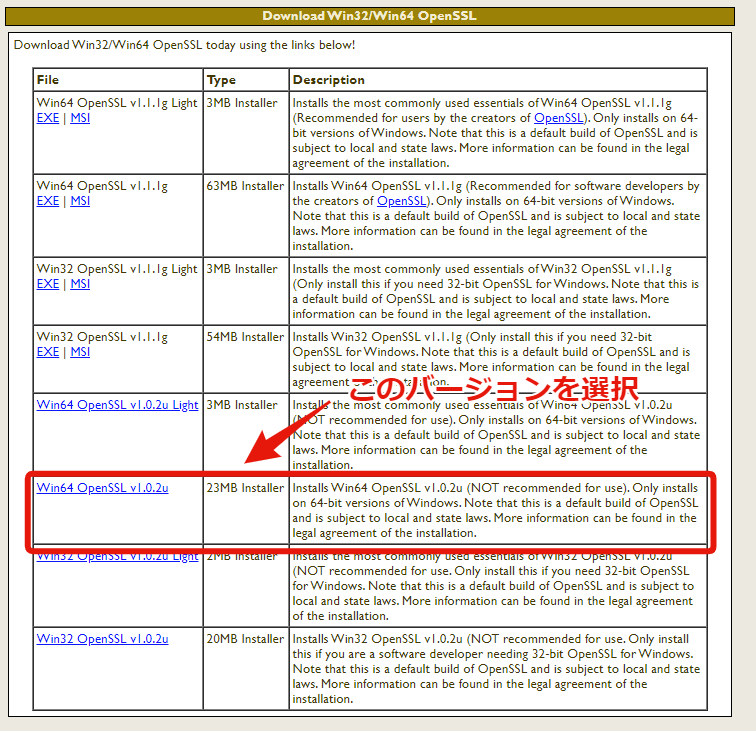Open the Win64 OpenSSL v1.0.2u download link
Viewport: 756px width, 731px height.
[102, 487]
